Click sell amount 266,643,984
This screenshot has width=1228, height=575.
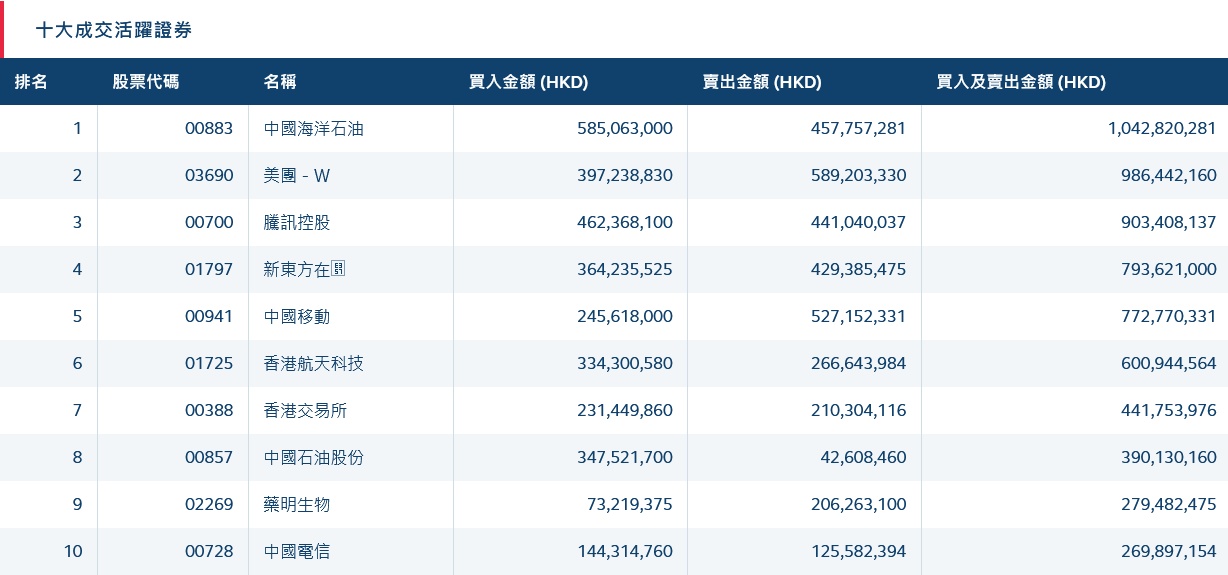click(x=858, y=363)
